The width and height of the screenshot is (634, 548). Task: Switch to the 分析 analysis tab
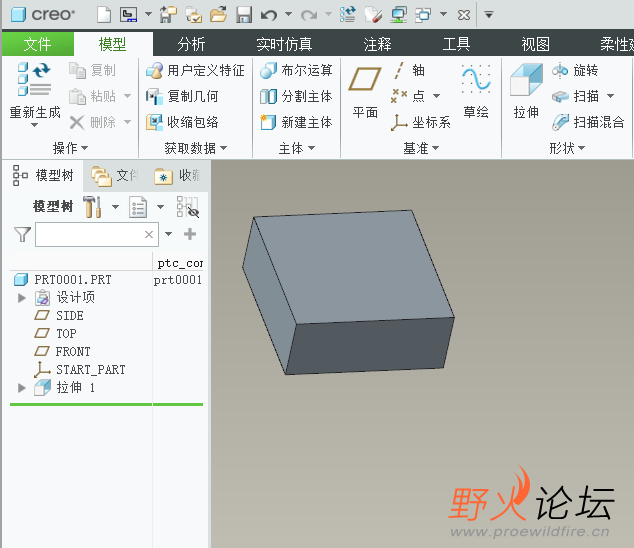point(191,44)
